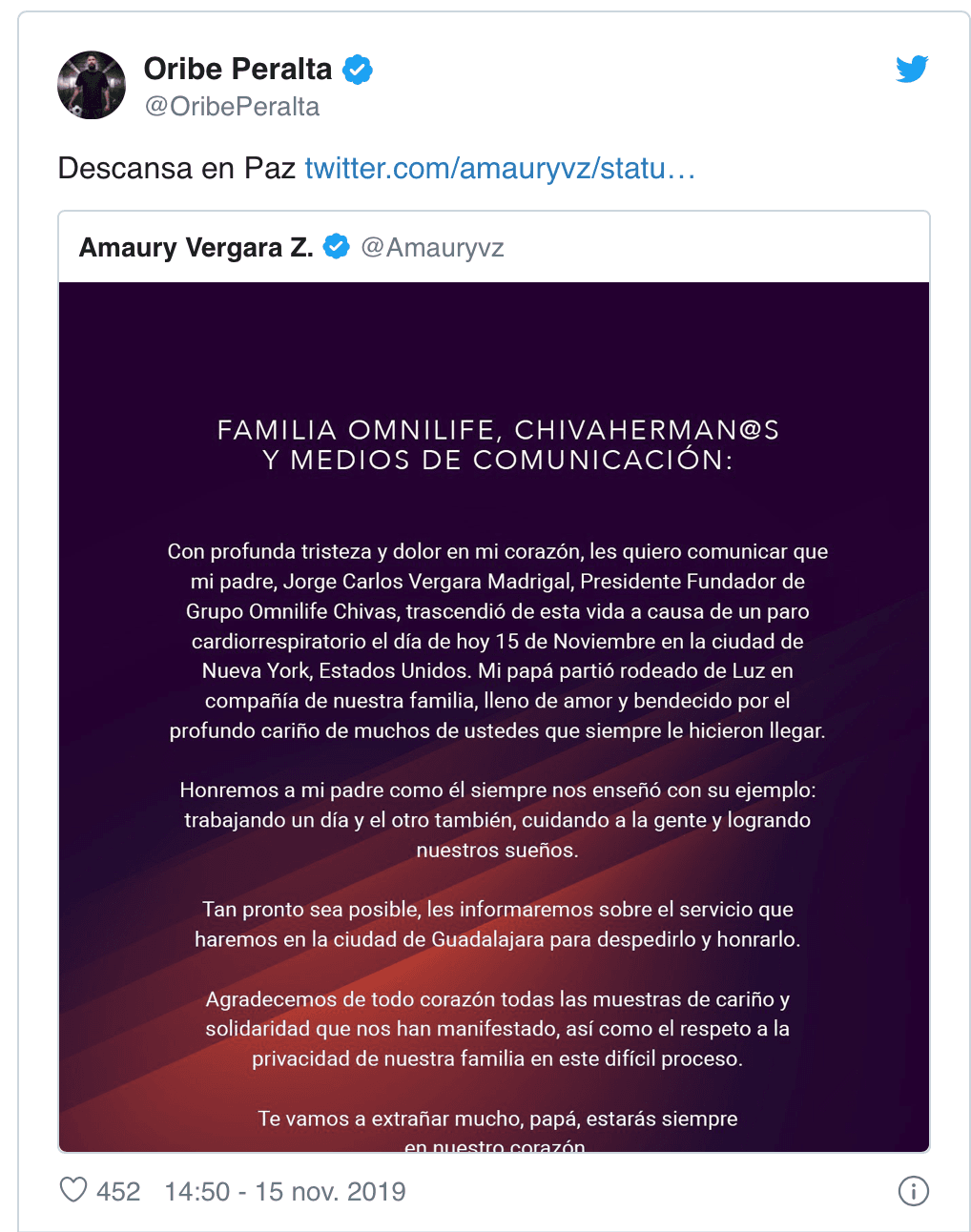The height and width of the screenshot is (1232, 971).
Task: Expand the truncated statement image
Action: tap(495, 715)
